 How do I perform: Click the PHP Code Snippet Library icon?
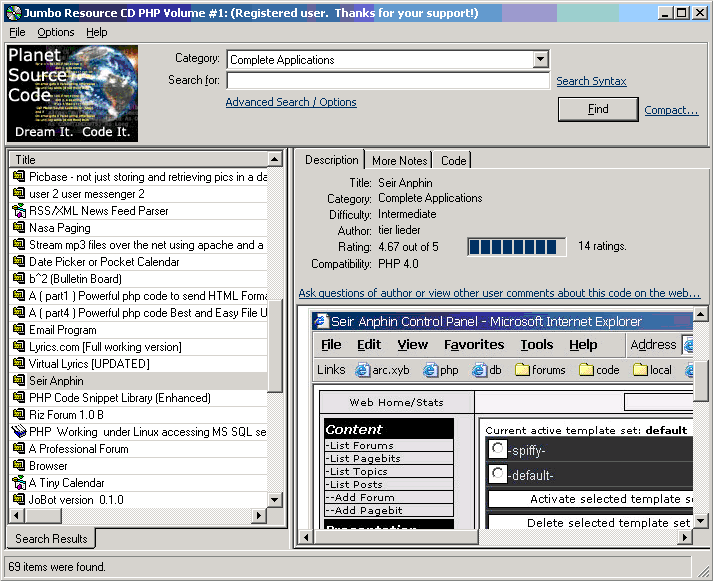(x=19, y=397)
